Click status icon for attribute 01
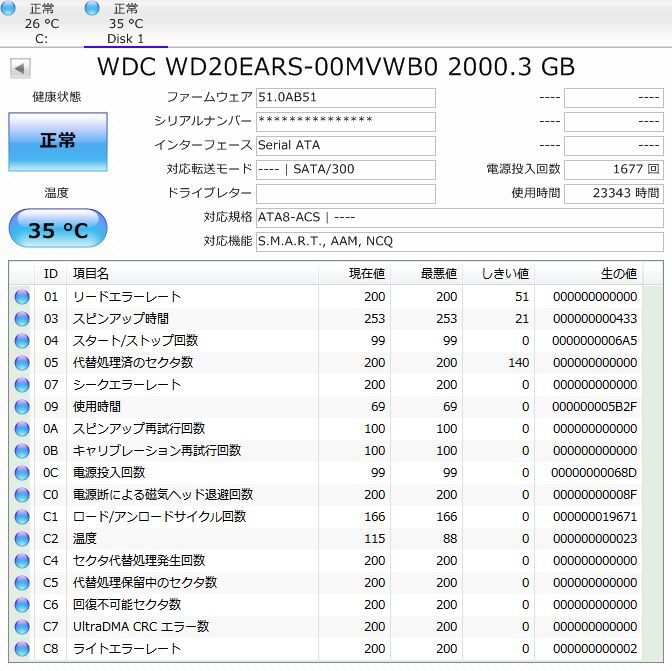 (x=22, y=297)
